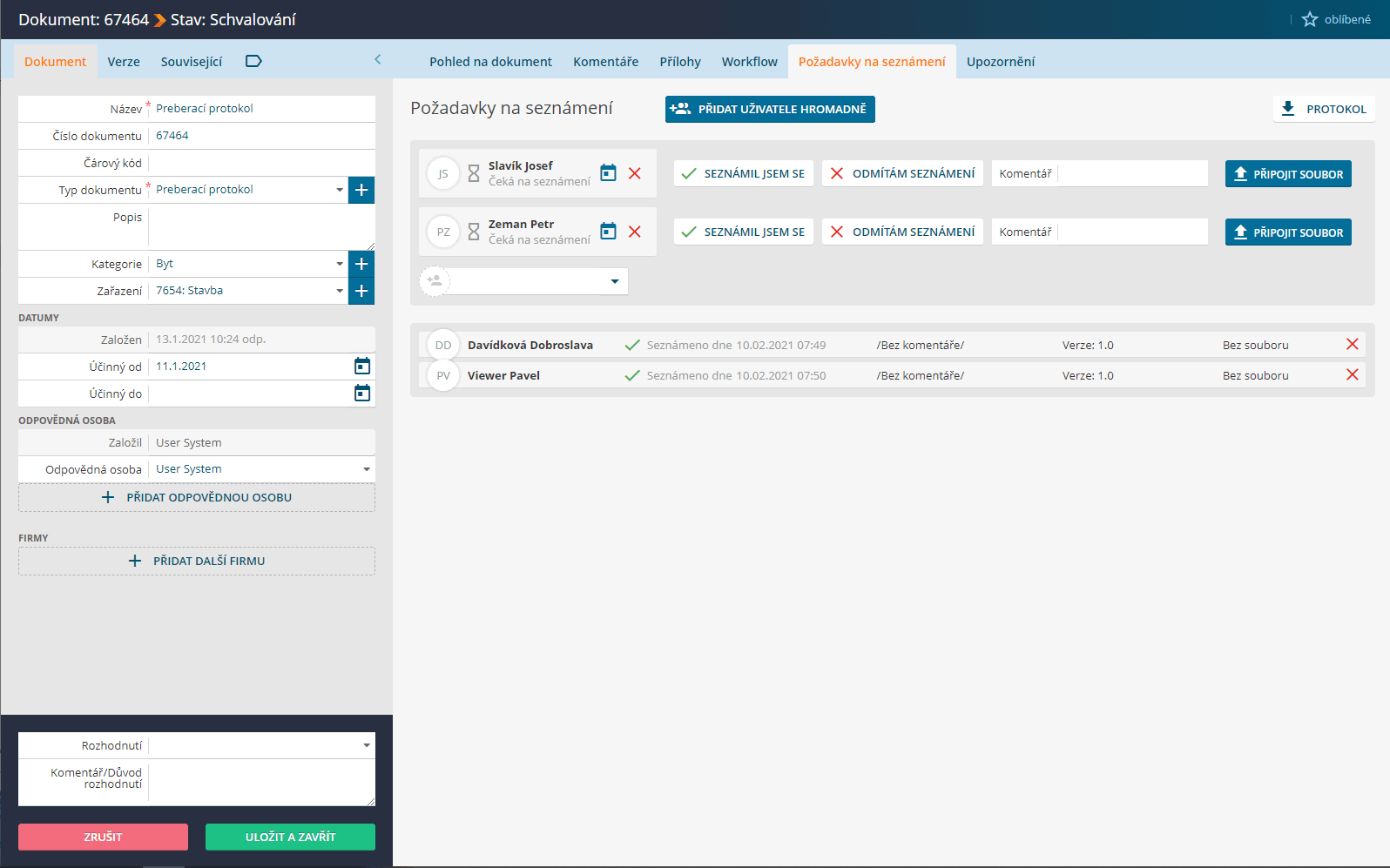
Task: Click Seznámil jsem se for Slavík Josef
Action: (744, 173)
